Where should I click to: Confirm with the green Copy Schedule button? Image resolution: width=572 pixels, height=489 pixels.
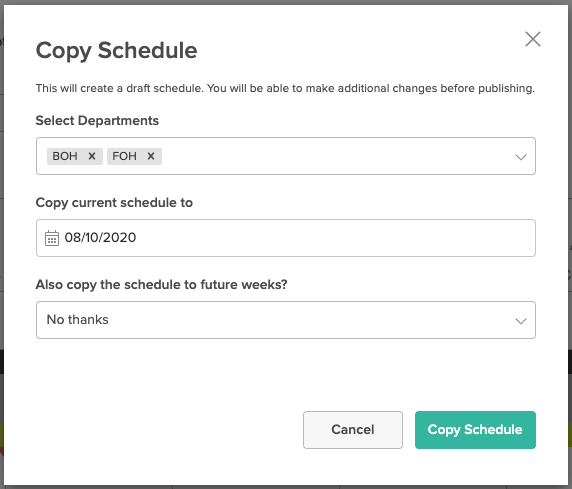coord(475,430)
